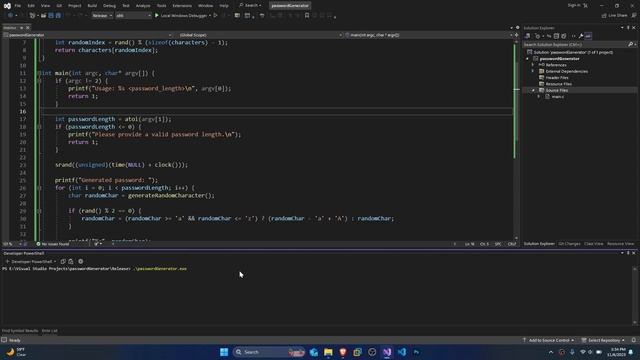Click the No issues found indicator
The width and height of the screenshot is (640, 360).
(x=53, y=244)
